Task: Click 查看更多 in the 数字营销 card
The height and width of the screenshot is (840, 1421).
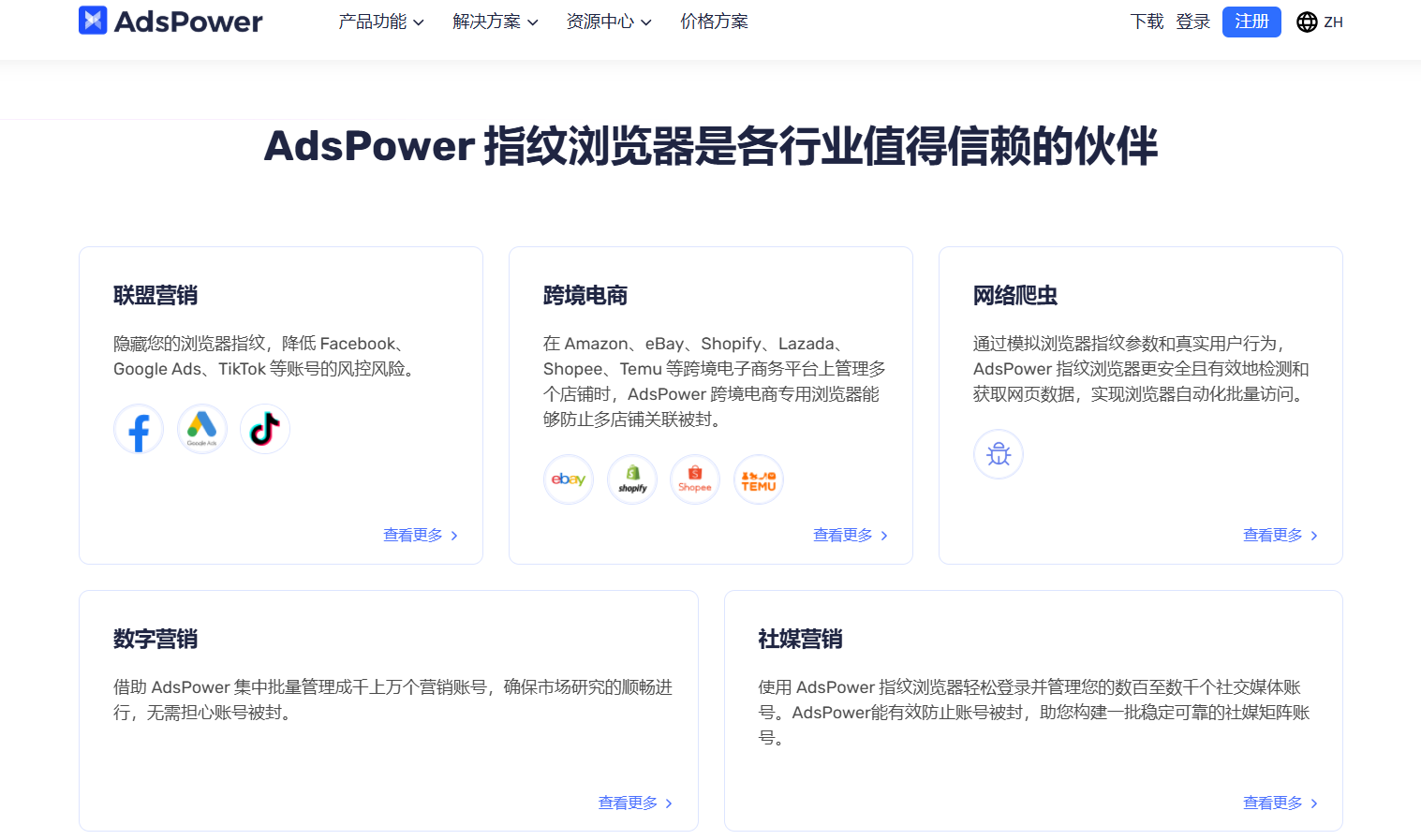Action: [x=635, y=803]
